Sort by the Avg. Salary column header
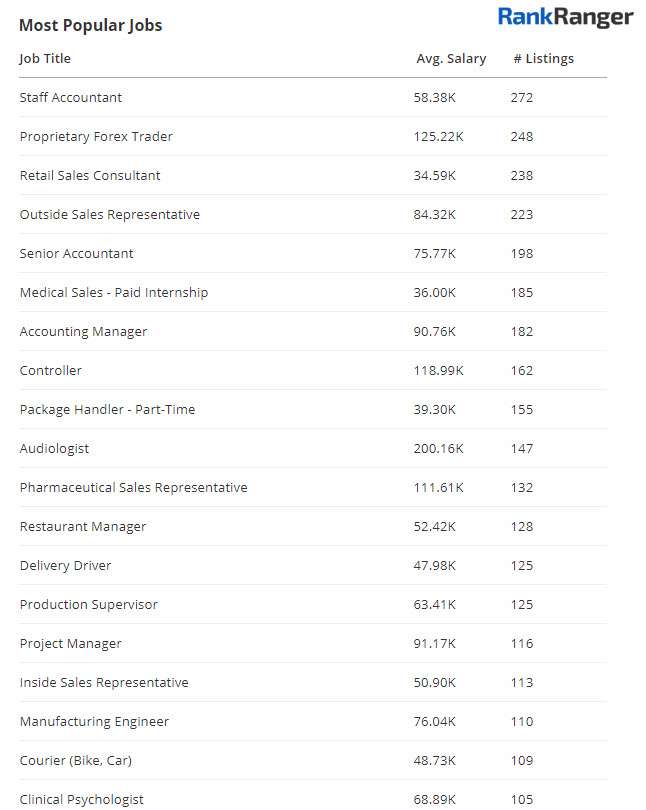Viewport: 646px width, 810px height. tap(451, 58)
